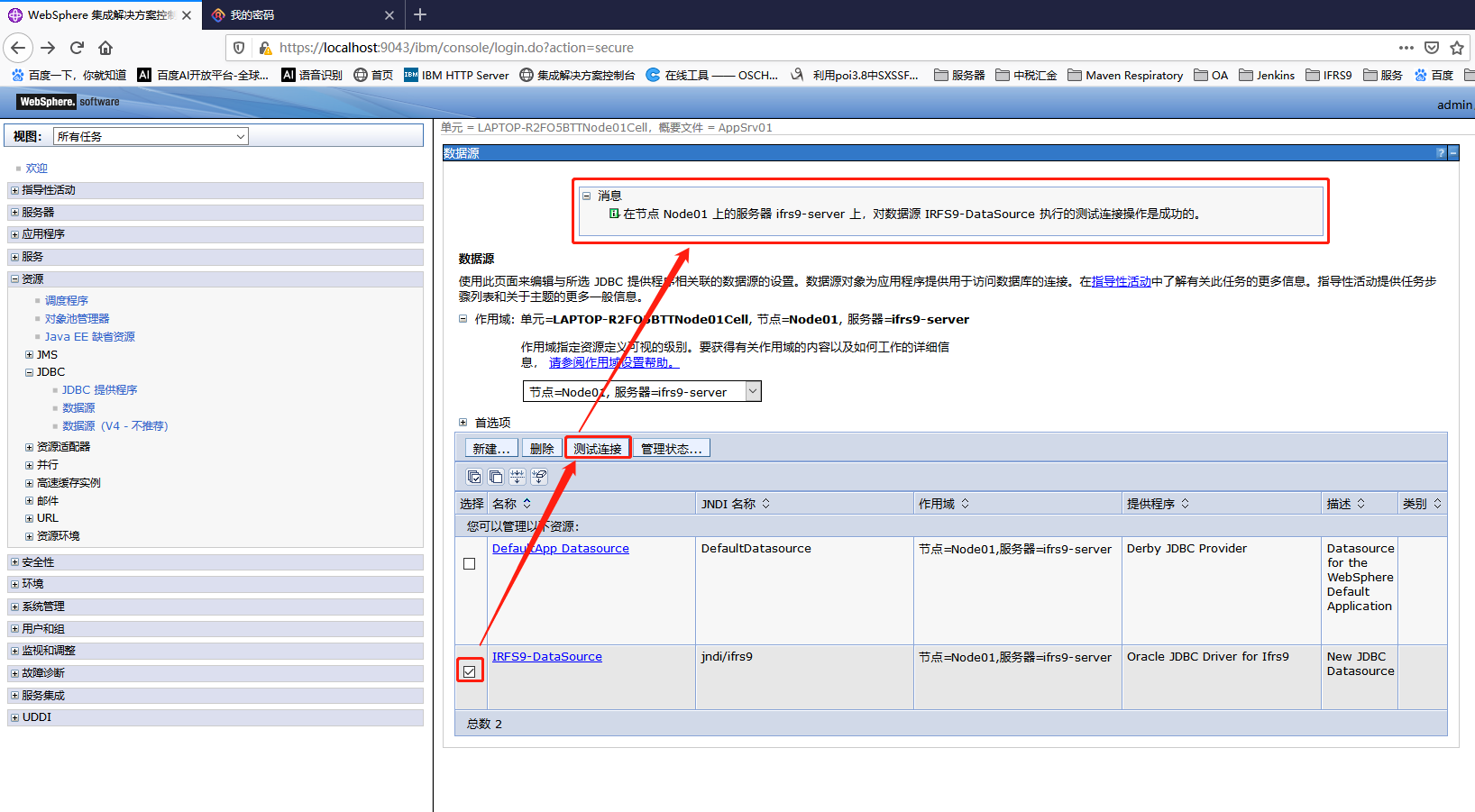This screenshot has width=1475, height=812.
Task: Clear the filter value using the clear-filter icon
Action: pyautogui.click(x=539, y=477)
